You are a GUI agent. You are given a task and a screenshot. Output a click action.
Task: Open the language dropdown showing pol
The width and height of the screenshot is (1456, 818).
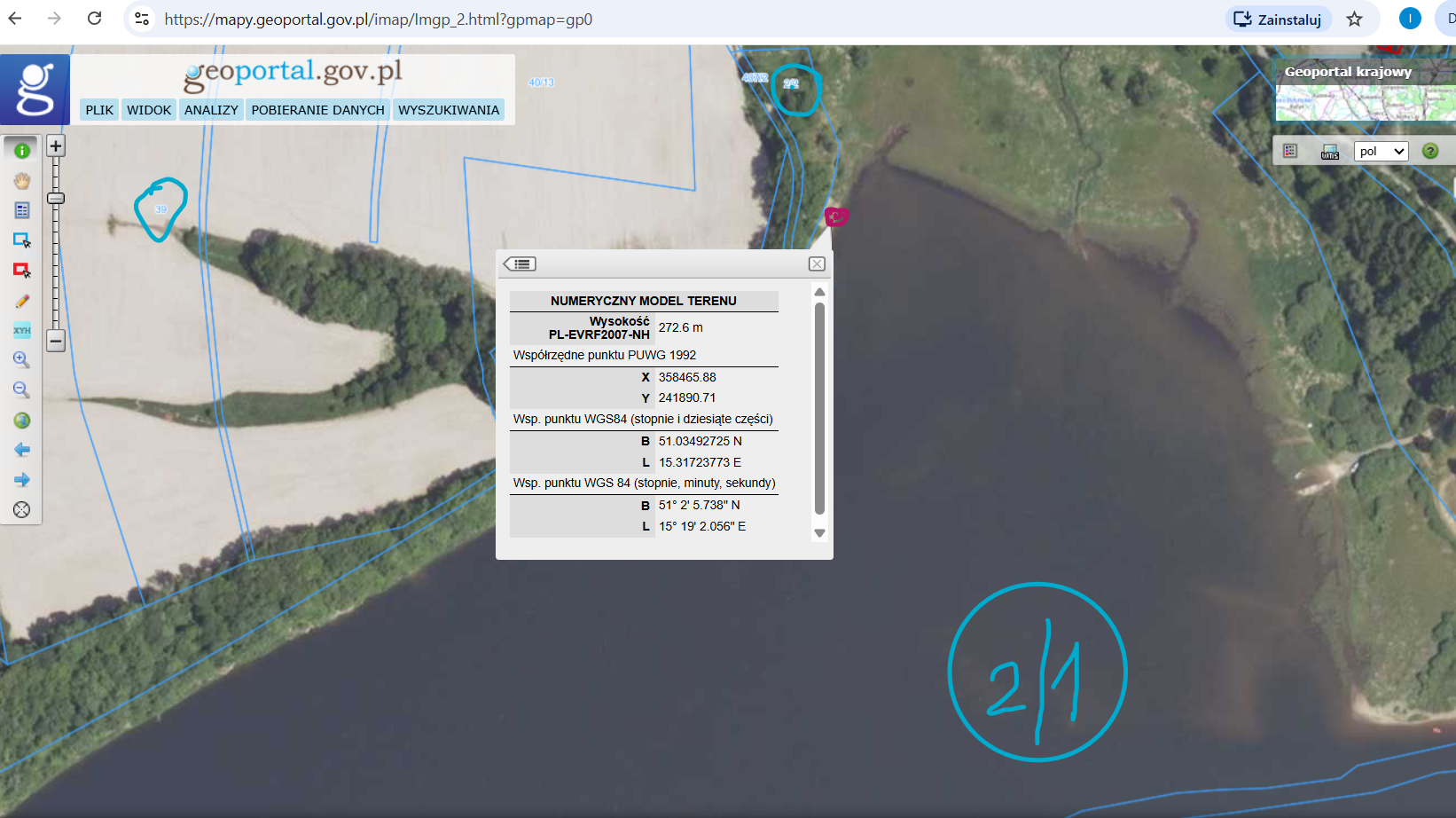point(1381,152)
